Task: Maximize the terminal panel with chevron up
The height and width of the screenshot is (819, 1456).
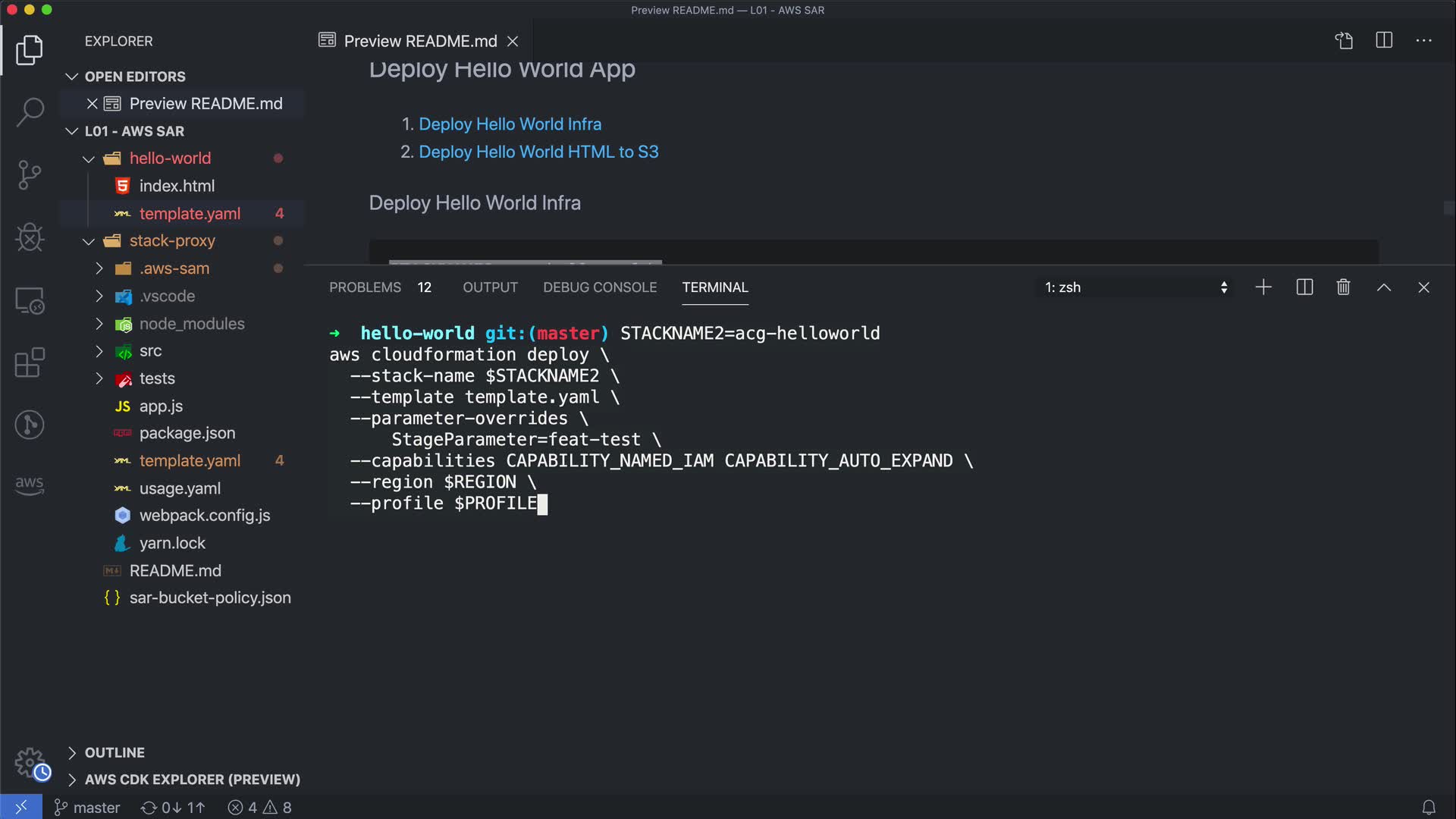Action: [1383, 287]
